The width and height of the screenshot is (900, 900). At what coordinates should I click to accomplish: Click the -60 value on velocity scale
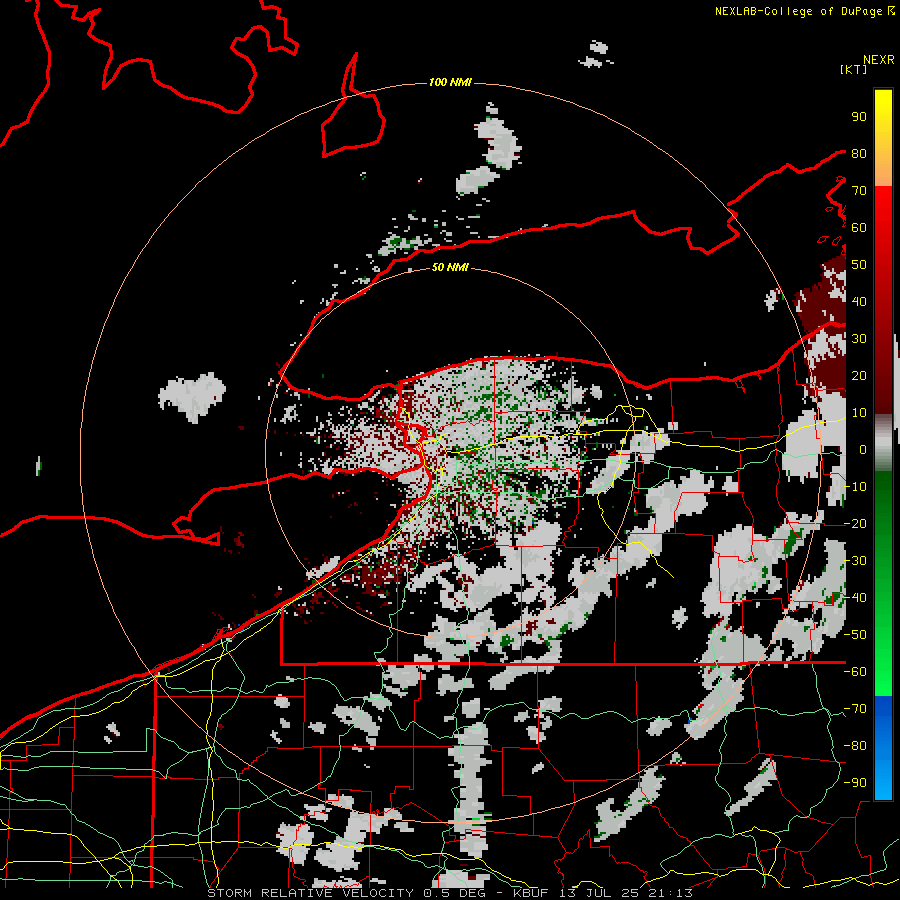tap(855, 672)
